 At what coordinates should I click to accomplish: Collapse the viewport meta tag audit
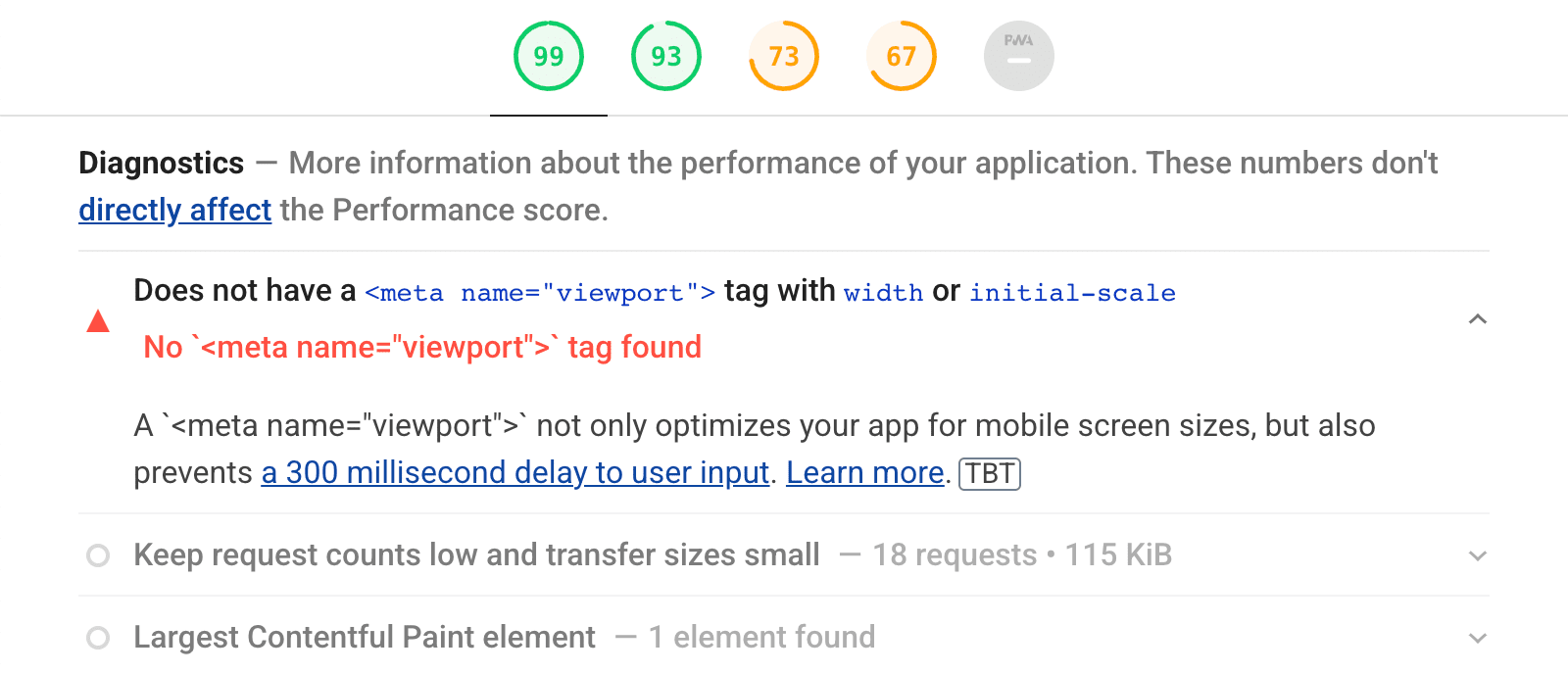coord(1478,320)
